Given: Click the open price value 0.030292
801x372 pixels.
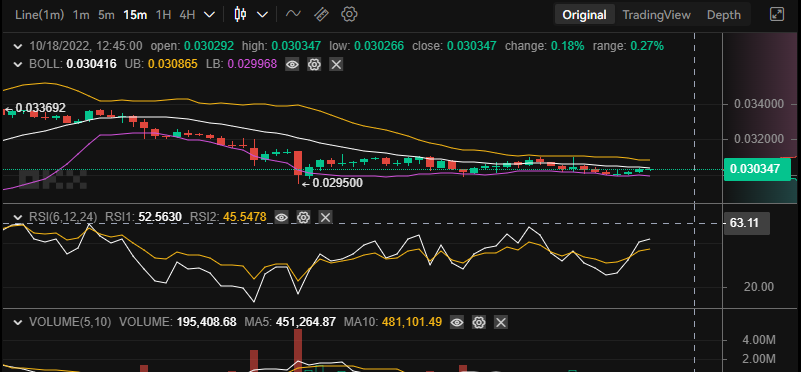Looking at the screenshot, I should [x=209, y=46].
